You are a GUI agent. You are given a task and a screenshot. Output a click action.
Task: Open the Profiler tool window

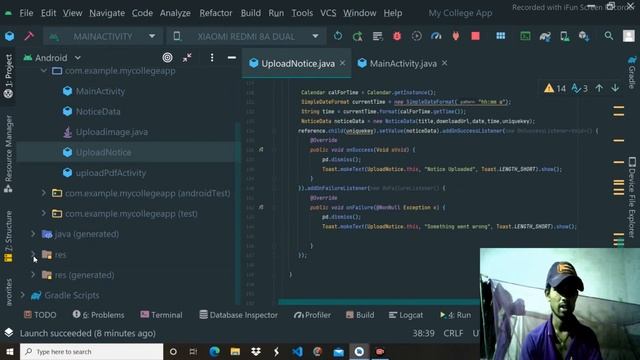click(x=312, y=315)
